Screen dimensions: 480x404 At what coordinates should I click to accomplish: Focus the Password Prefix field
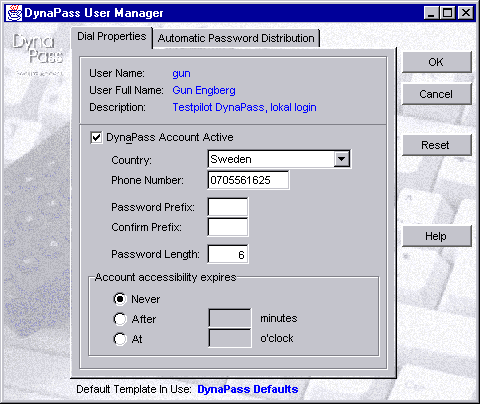pyautogui.click(x=228, y=207)
